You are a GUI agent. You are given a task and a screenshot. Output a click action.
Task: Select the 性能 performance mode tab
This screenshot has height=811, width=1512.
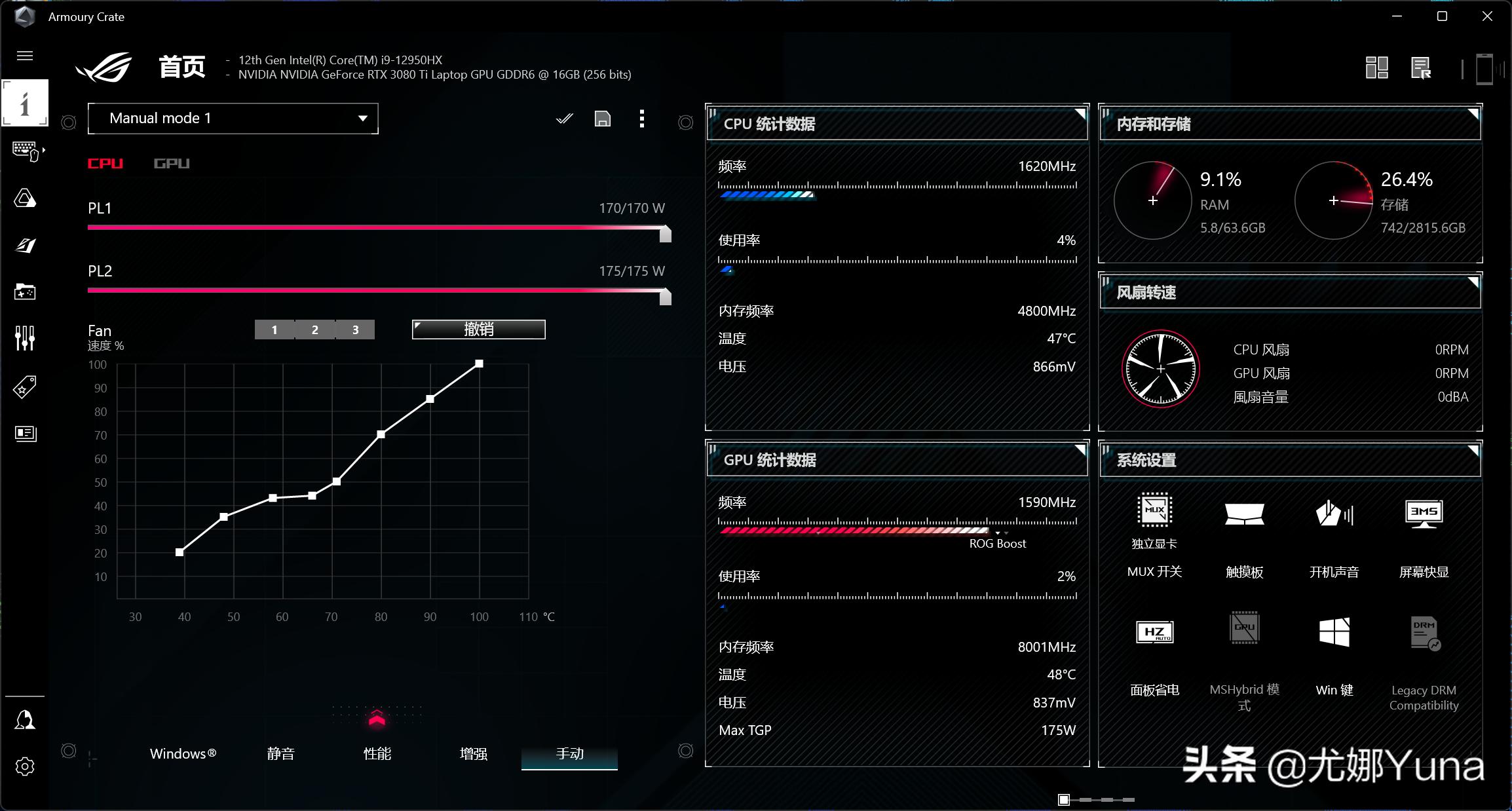[x=377, y=753]
